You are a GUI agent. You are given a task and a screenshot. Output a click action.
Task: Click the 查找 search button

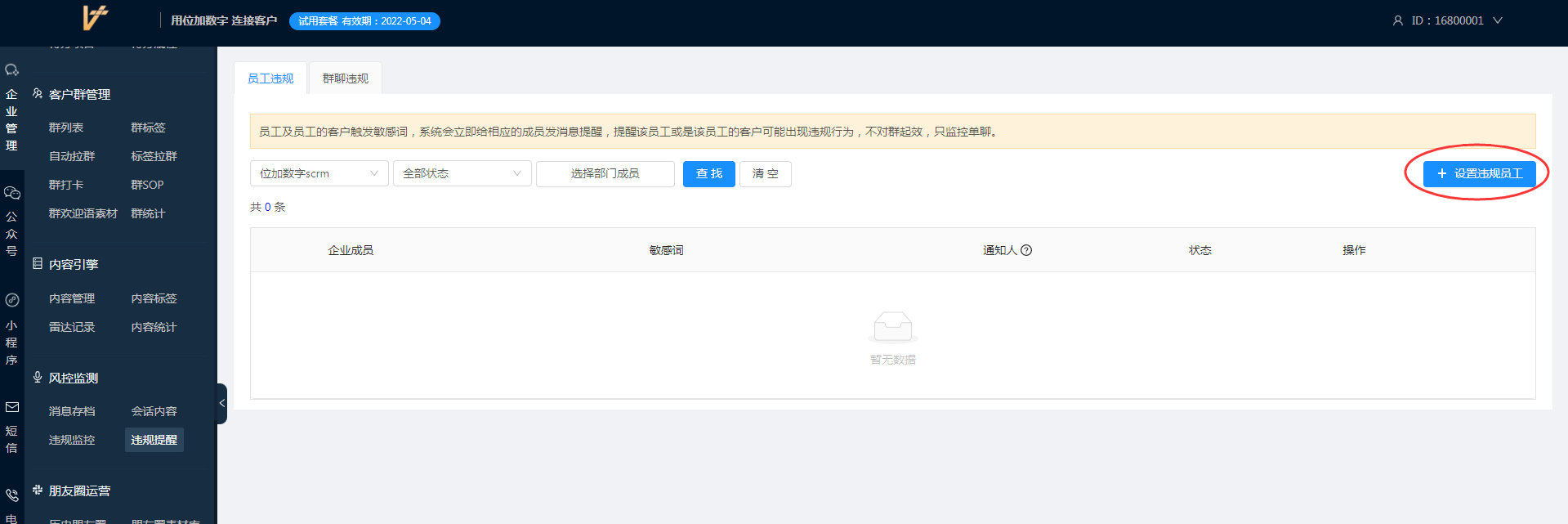pos(709,173)
